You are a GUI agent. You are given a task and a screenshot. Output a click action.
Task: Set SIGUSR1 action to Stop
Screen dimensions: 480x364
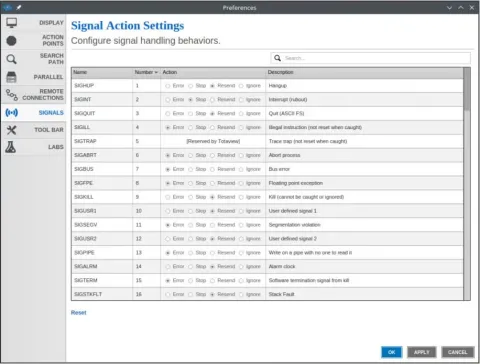coord(190,211)
